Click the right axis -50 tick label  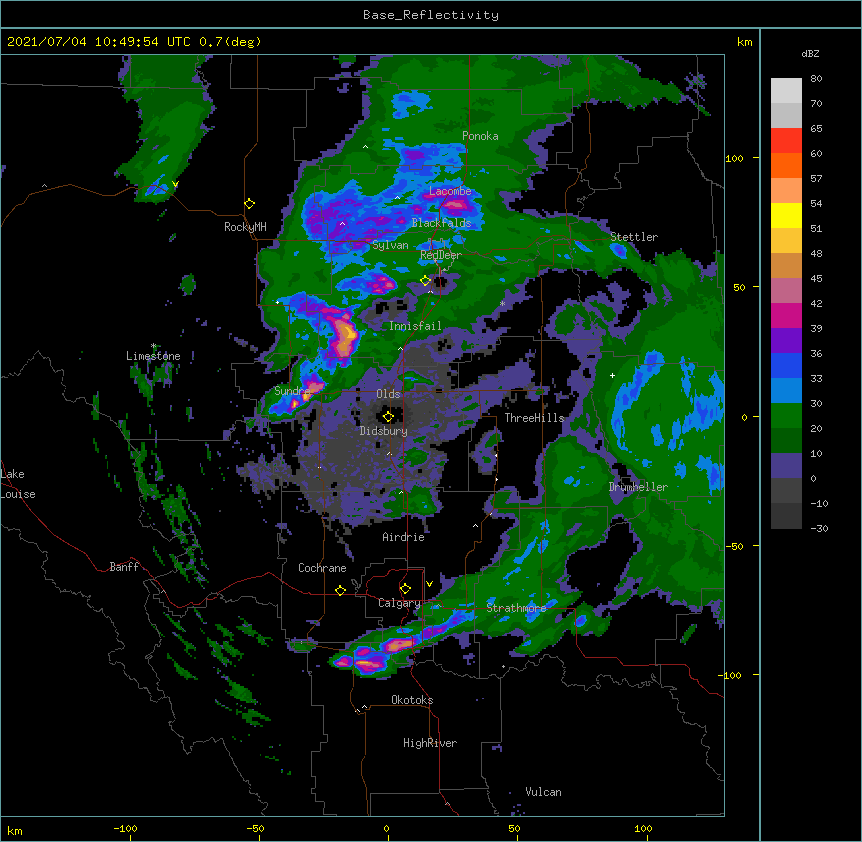click(x=734, y=546)
